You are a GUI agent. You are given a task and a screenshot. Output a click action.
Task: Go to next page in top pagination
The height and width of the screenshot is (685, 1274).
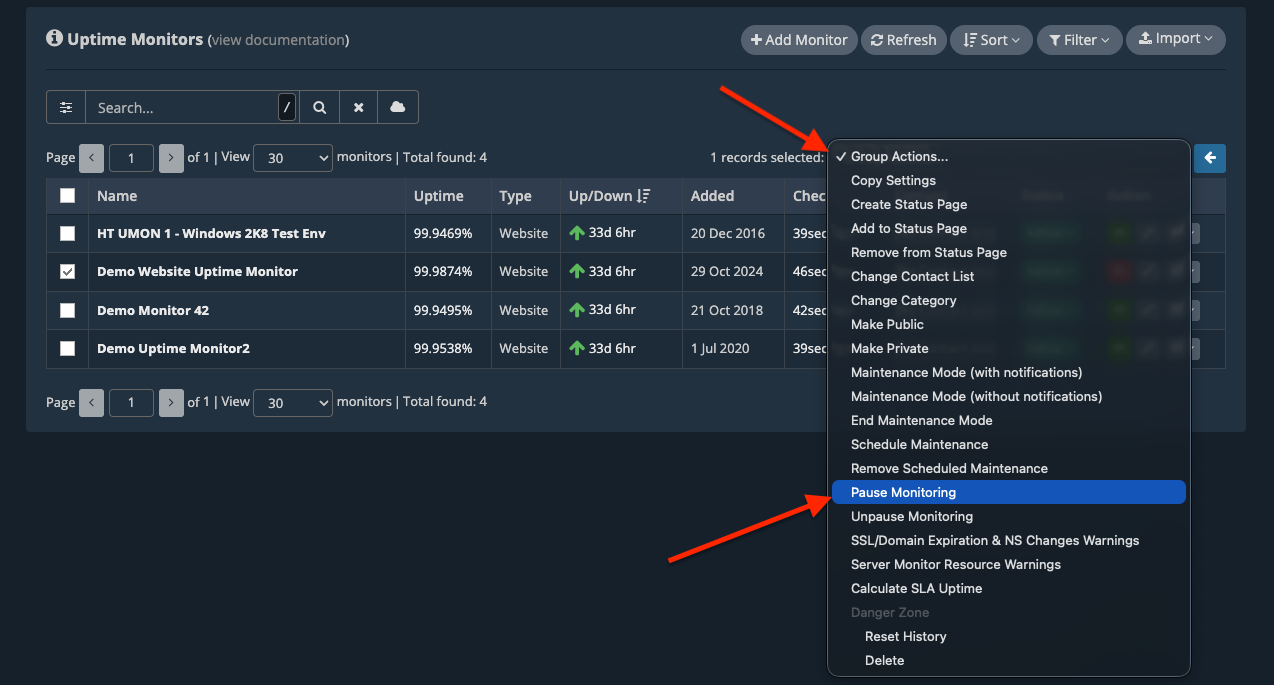(x=171, y=158)
